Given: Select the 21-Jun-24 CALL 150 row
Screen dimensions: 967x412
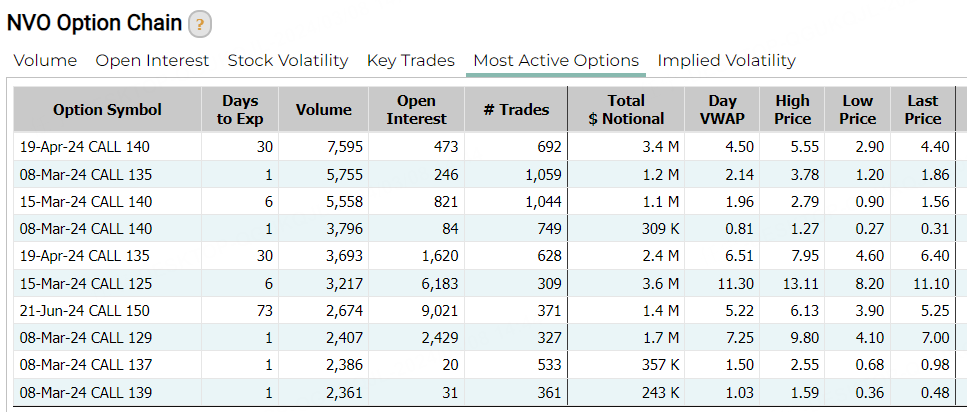Looking at the screenshot, I should click(x=484, y=311).
